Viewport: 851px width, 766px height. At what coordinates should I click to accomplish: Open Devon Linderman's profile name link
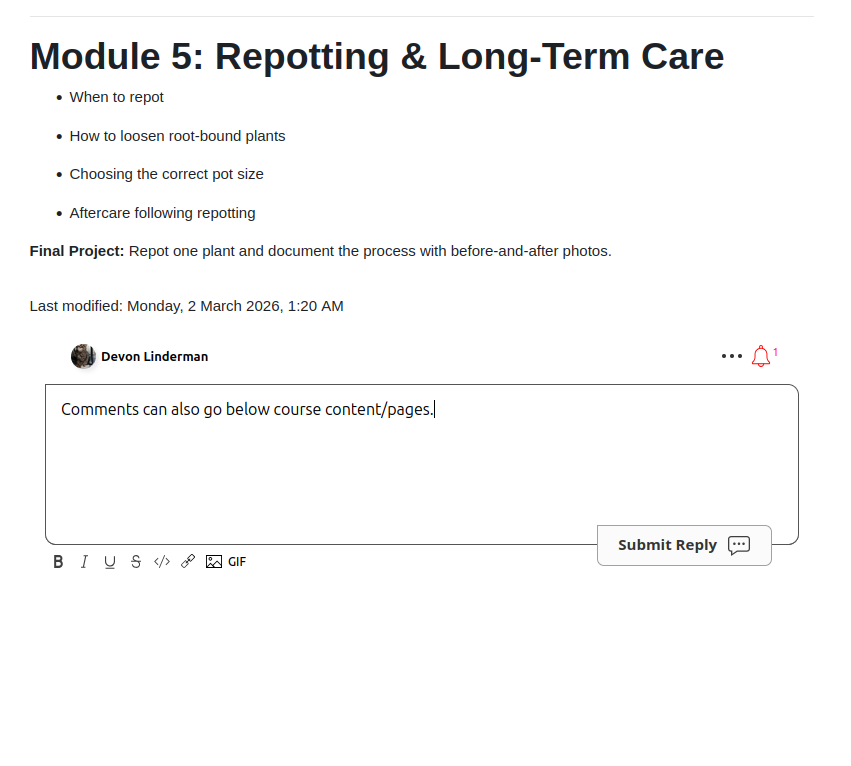154,356
